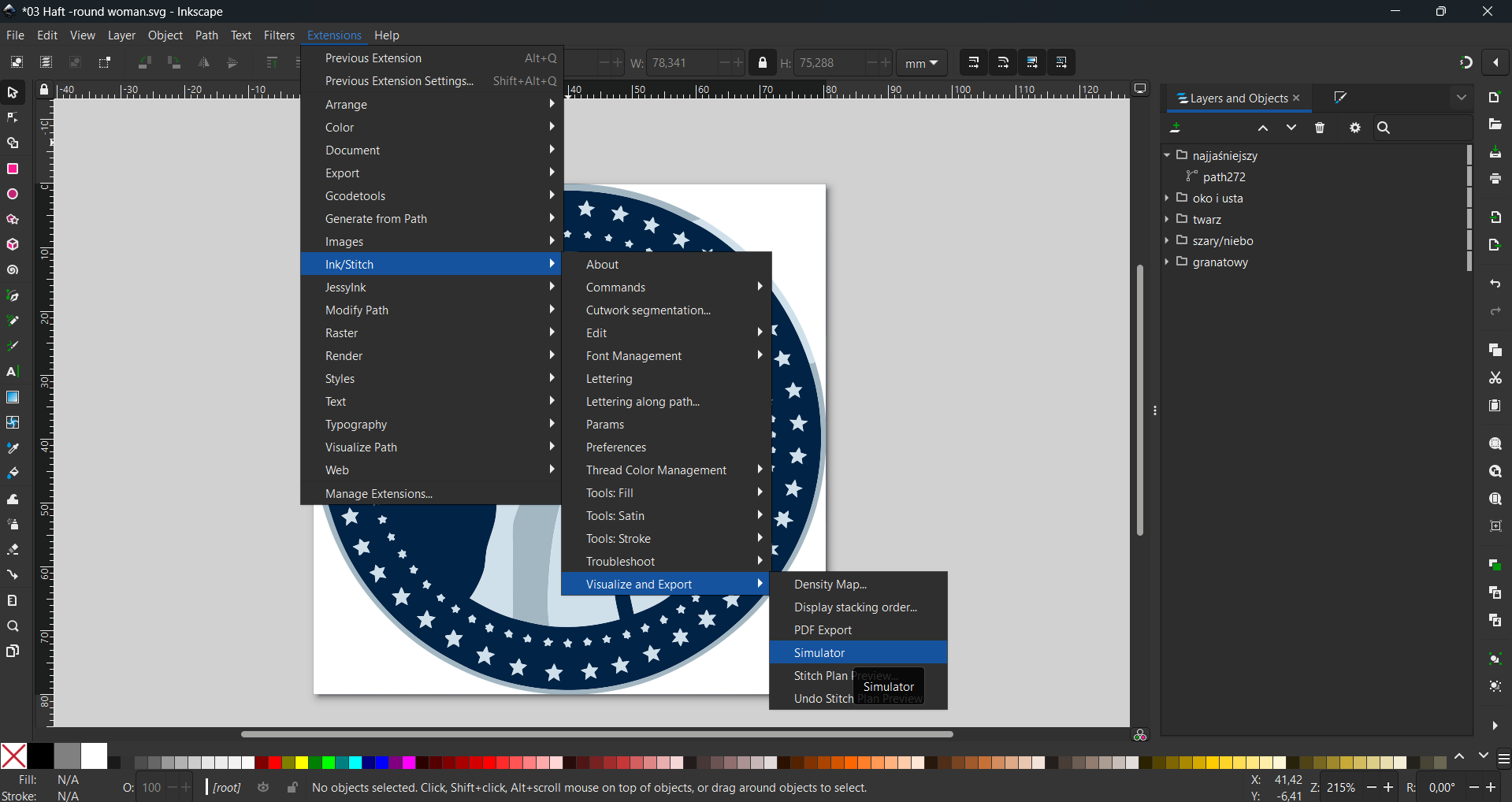Click the Print icon in right toolbar

1495,180
